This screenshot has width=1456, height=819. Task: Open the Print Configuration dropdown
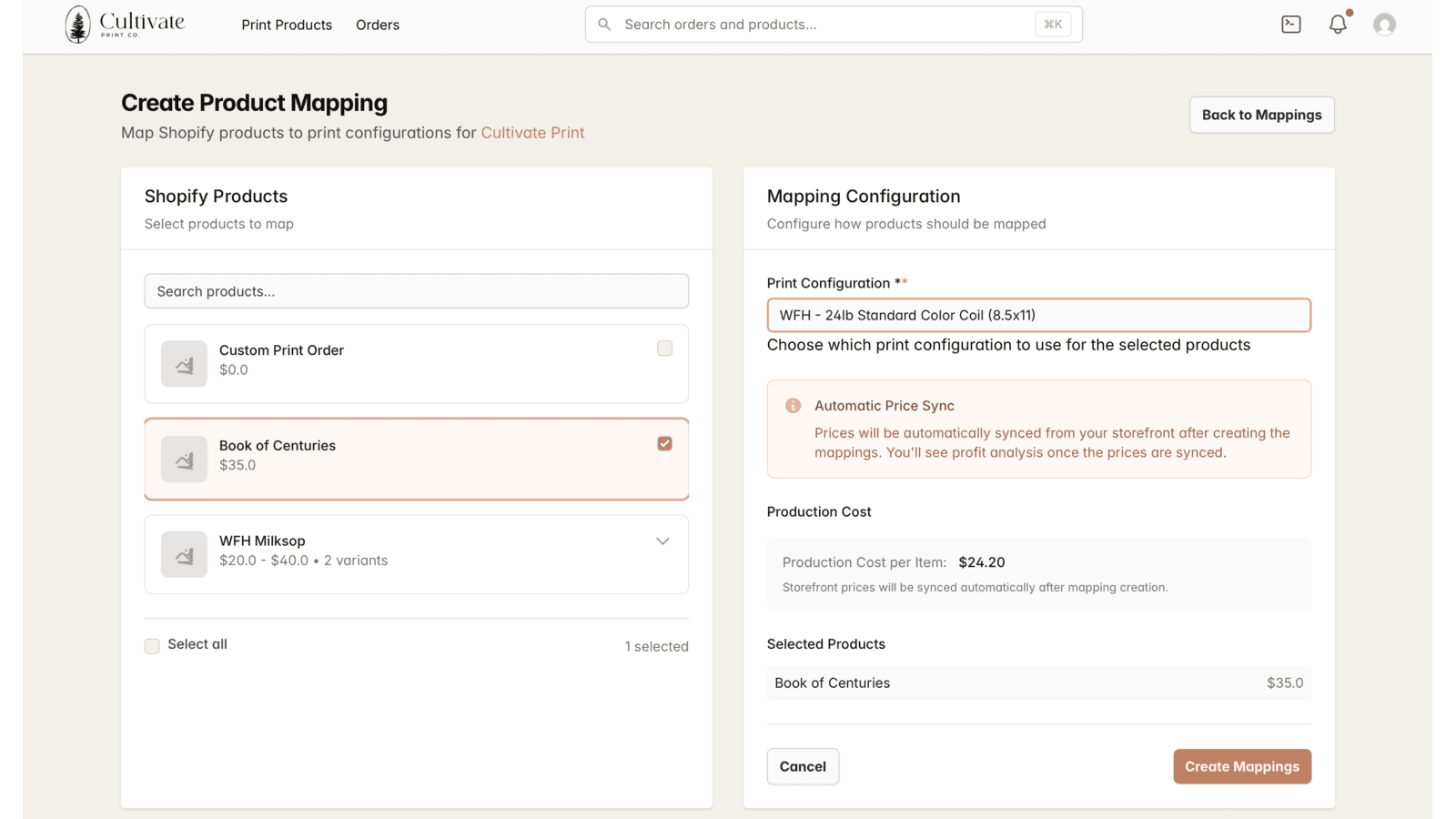(1038, 315)
